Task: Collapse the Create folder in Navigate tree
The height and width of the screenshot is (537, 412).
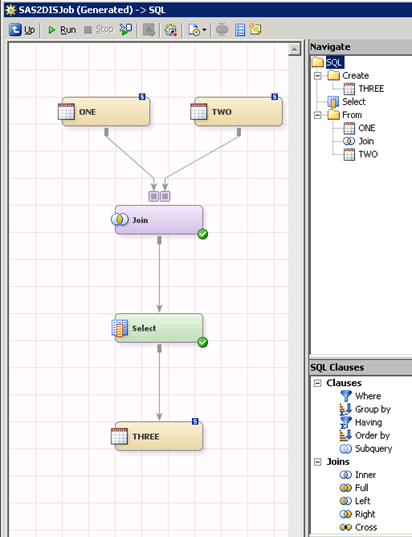Action: [317, 75]
